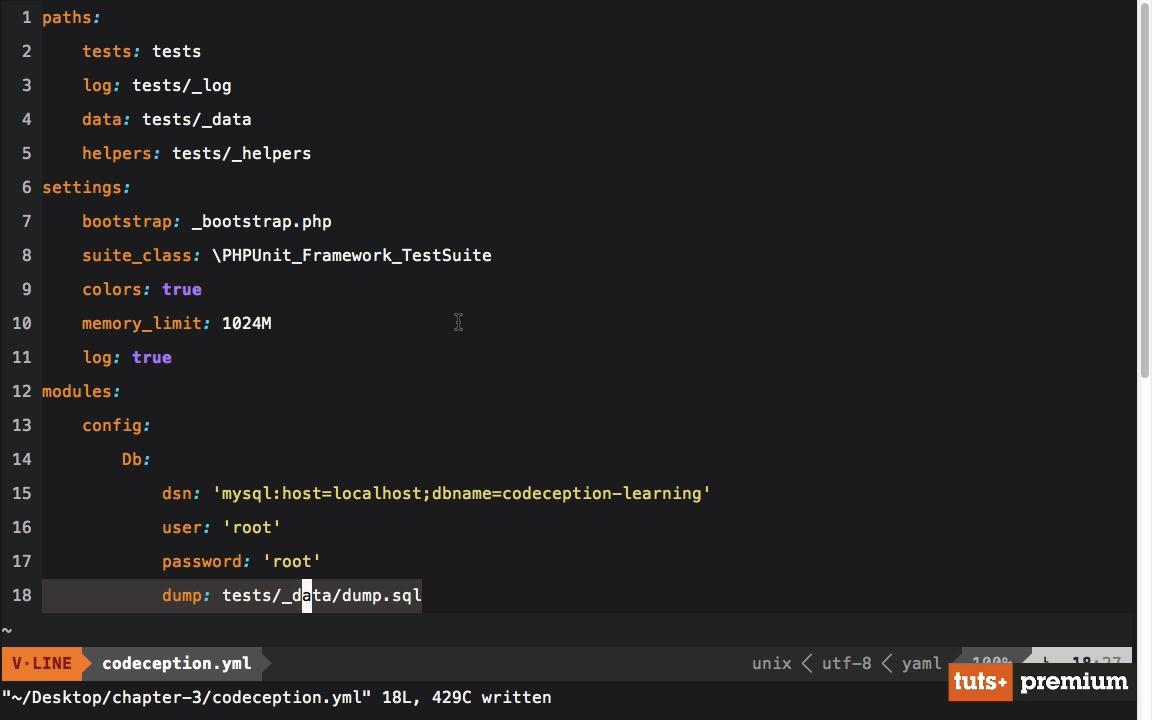Image resolution: width=1152 pixels, height=720 pixels.
Task: Click the 'unix' file format indicator
Action: (771, 663)
